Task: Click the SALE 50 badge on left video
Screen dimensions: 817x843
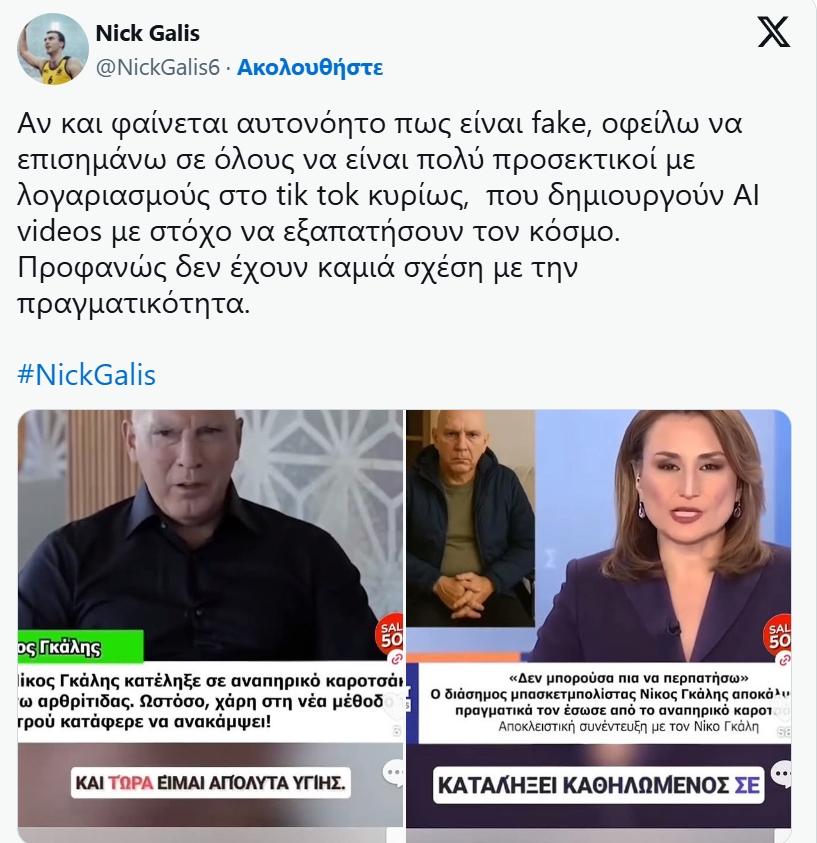Action: [391, 633]
